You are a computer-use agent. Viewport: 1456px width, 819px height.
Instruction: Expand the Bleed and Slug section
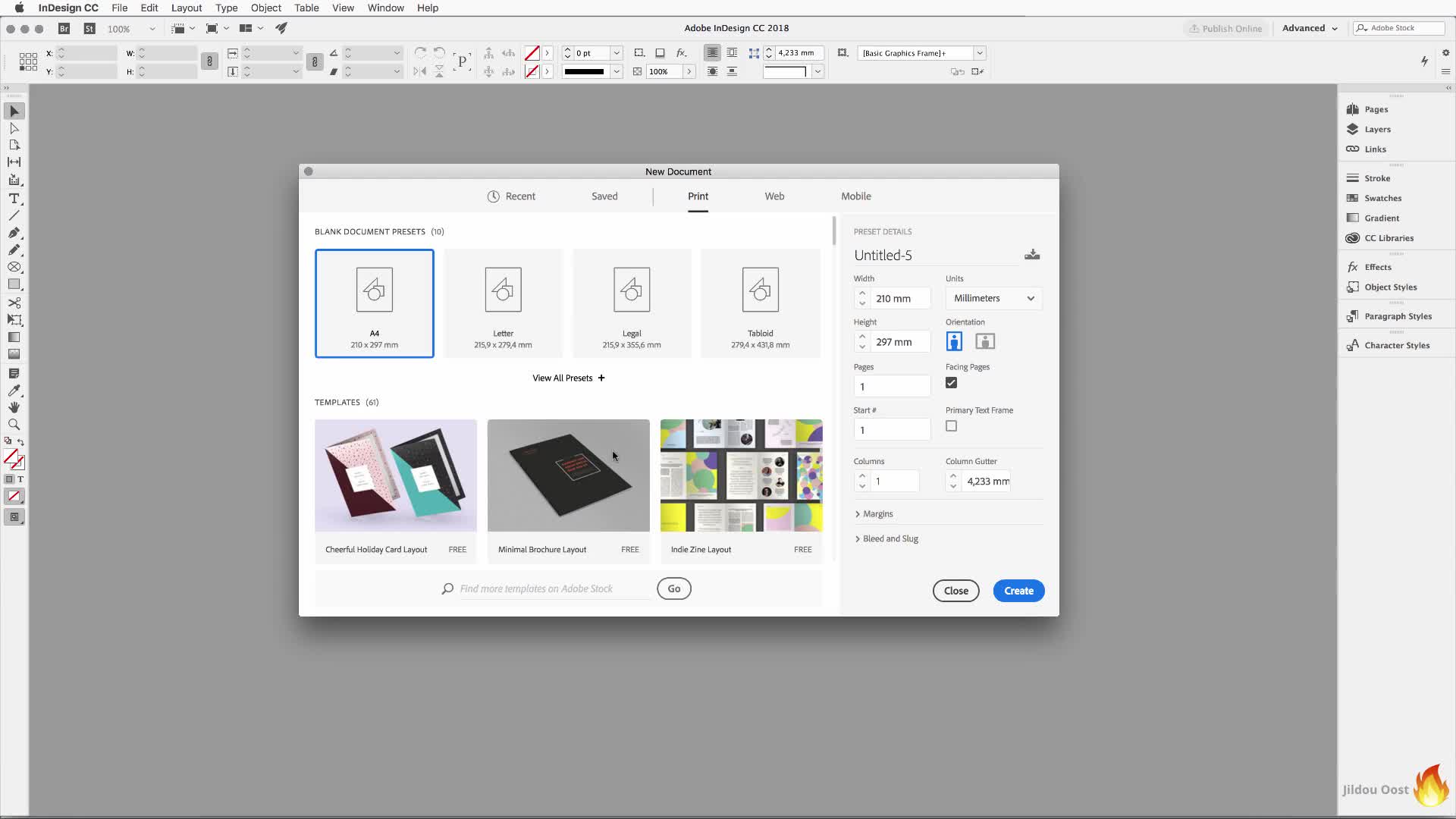point(886,539)
